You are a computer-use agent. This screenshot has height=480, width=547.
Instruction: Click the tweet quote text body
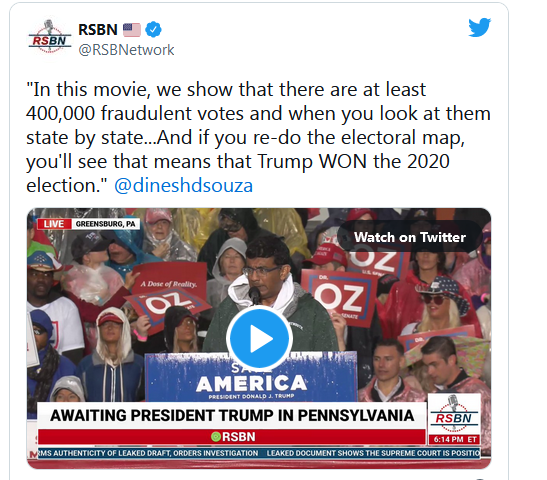(x=258, y=137)
